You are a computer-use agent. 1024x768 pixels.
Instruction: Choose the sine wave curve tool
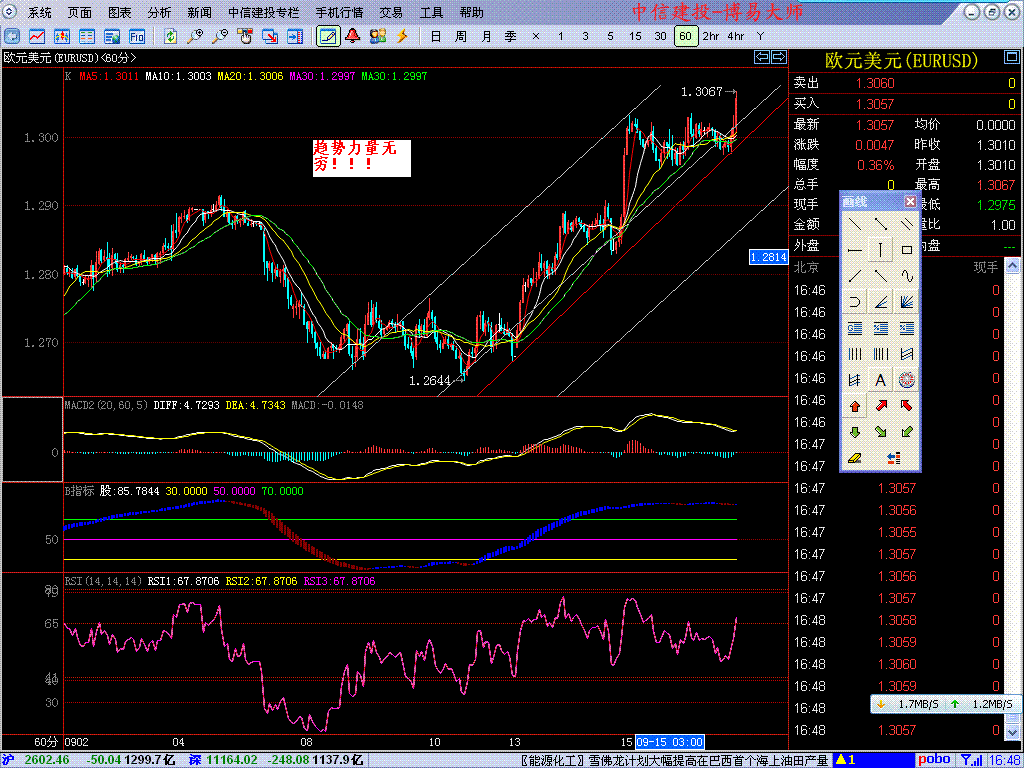(x=907, y=276)
